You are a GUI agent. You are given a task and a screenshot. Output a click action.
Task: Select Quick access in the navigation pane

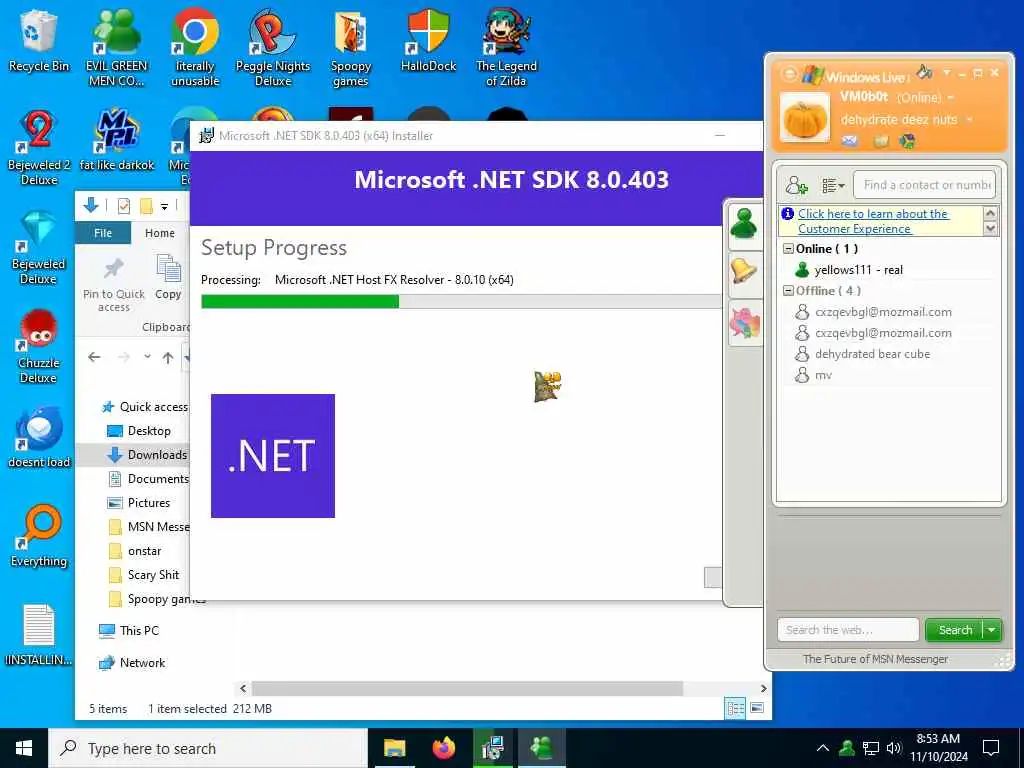click(x=144, y=407)
